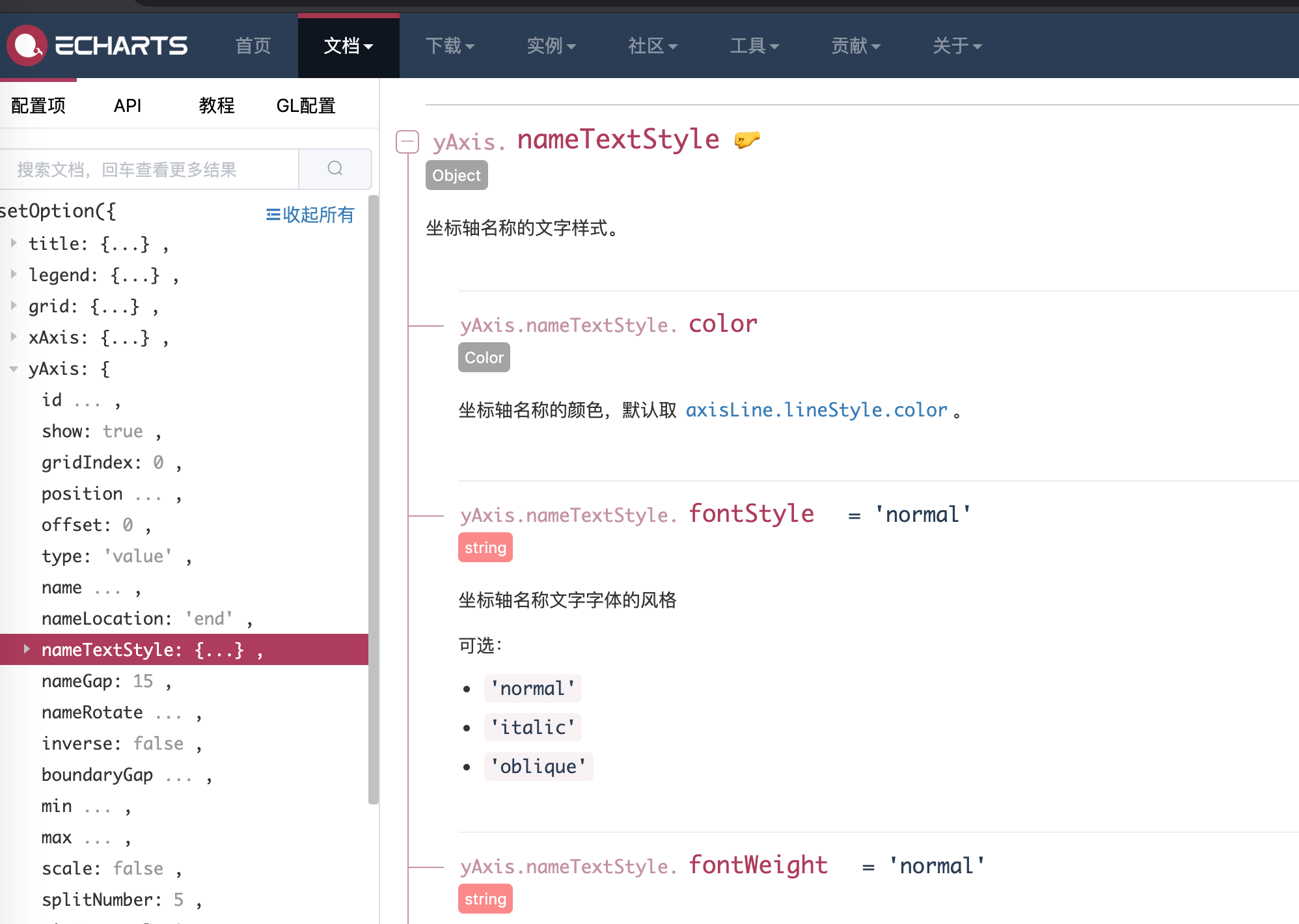Viewport: 1299px width, 924px height.
Task: Click the Object type badge
Action: click(x=456, y=176)
